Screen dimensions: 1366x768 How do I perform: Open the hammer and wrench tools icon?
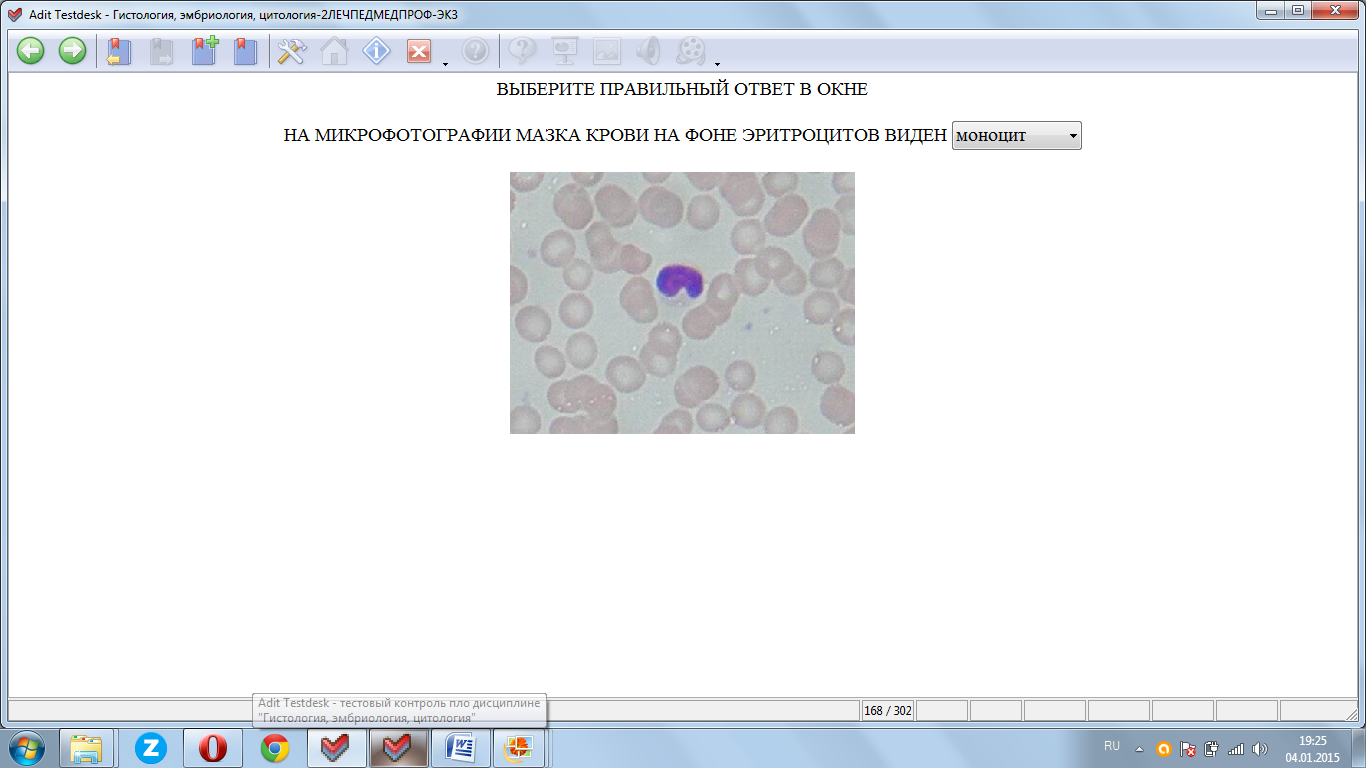tap(292, 51)
